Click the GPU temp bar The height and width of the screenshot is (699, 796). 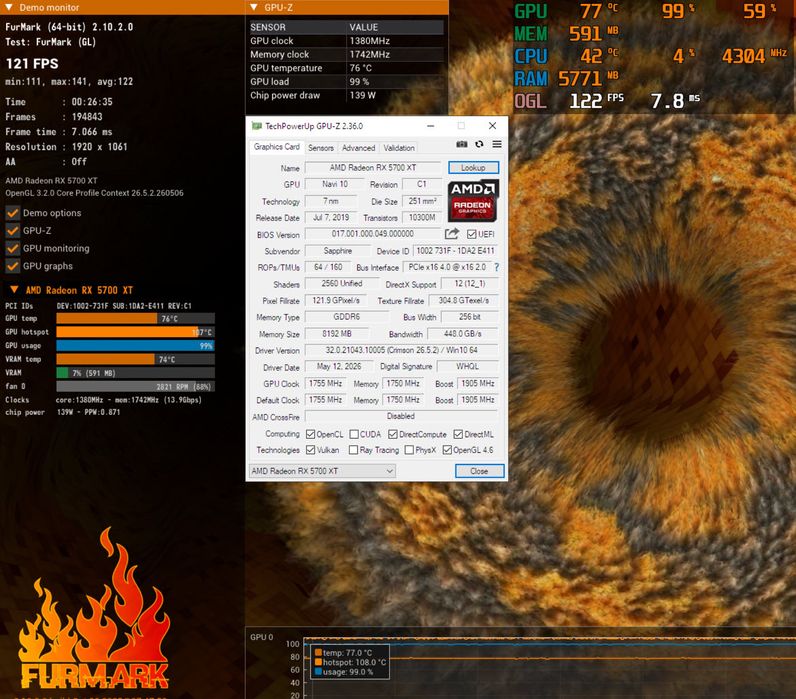click(x=136, y=318)
